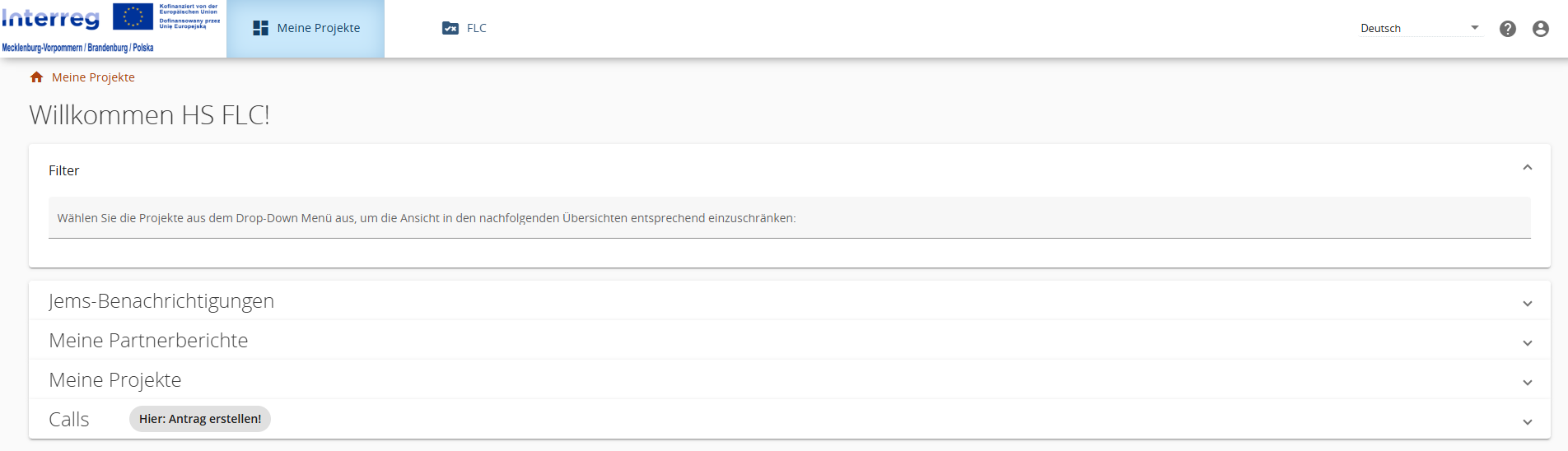Click the FLC folder icon

point(450,28)
